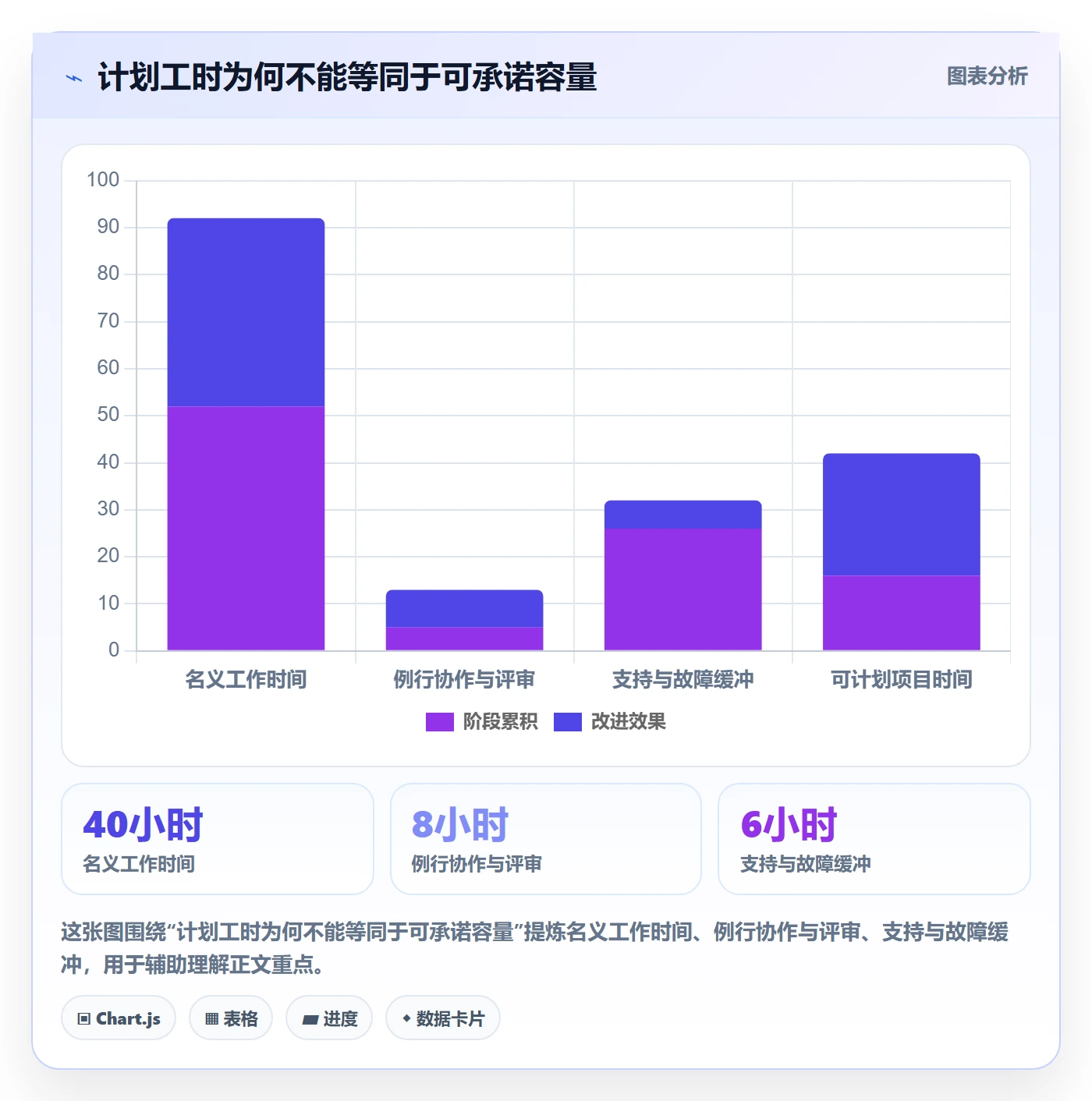Select the 8小时 例行协作与评审 card
This screenshot has height=1101, width=1092.
[x=546, y=839]
